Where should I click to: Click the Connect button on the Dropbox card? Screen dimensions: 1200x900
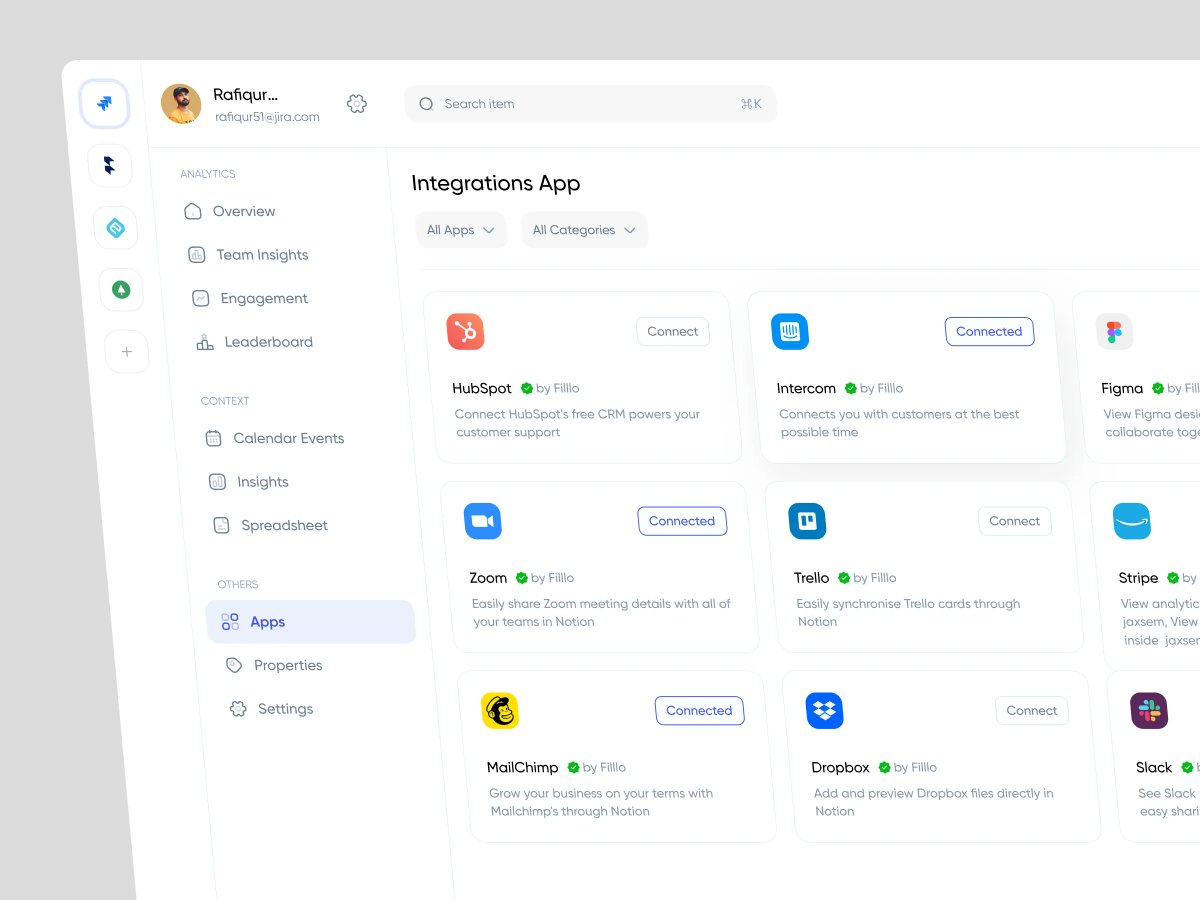pyautogui.click(x=1032, y=711)
